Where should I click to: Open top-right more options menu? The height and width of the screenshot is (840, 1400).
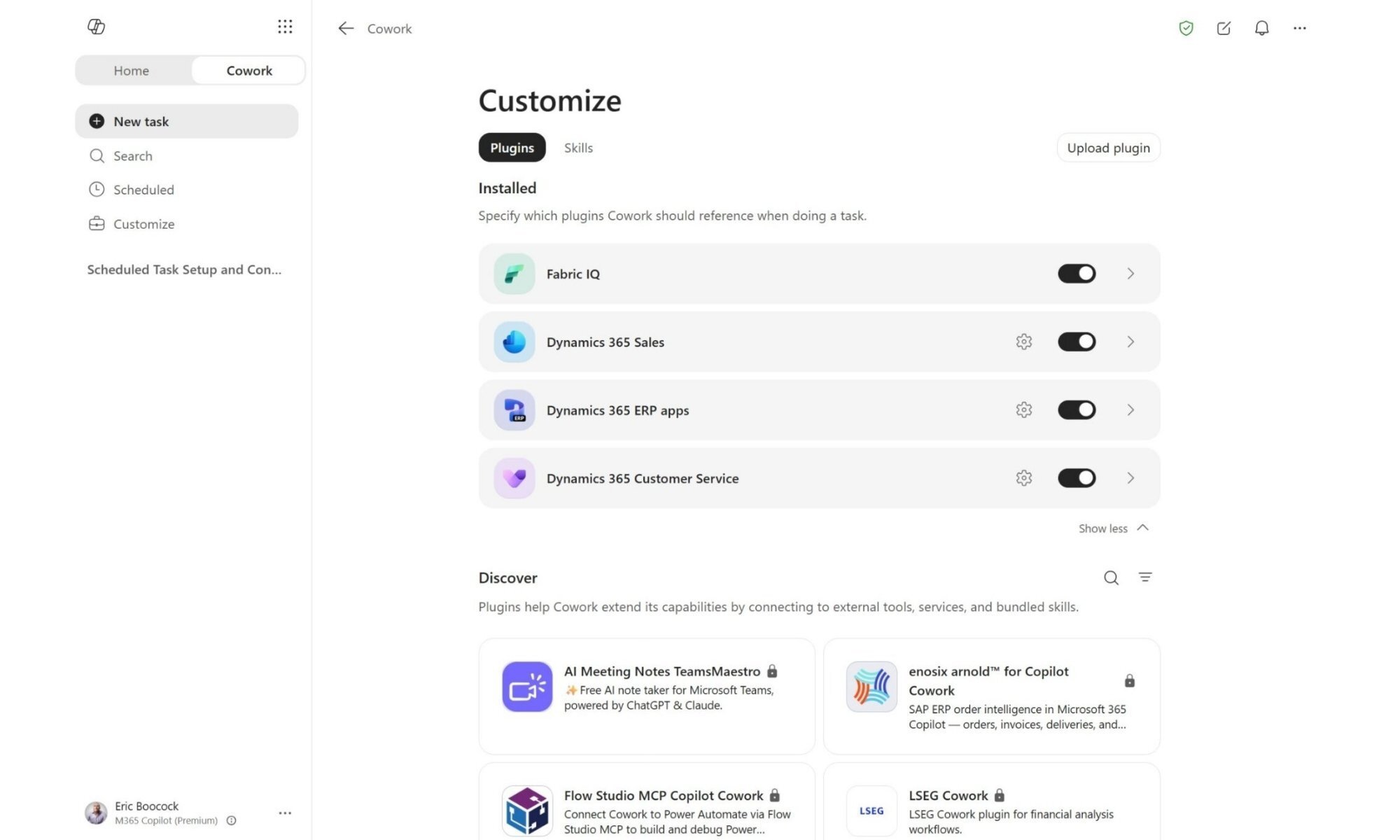1300,28
